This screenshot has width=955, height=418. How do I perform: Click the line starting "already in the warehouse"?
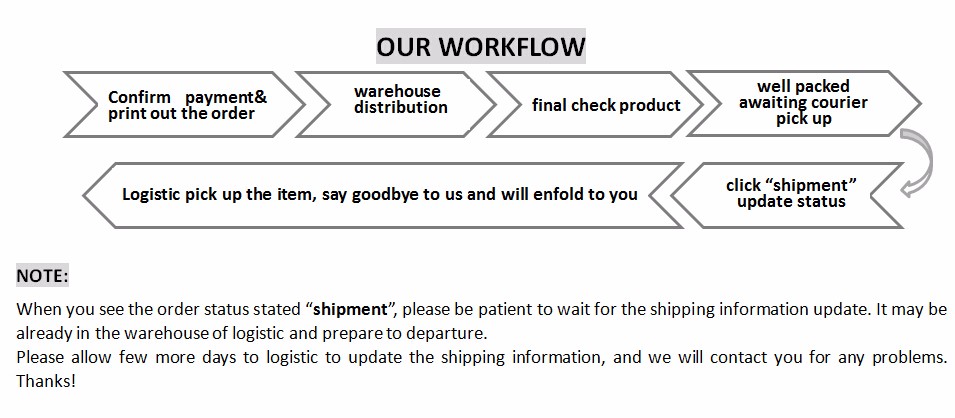[x=250, y=332]
